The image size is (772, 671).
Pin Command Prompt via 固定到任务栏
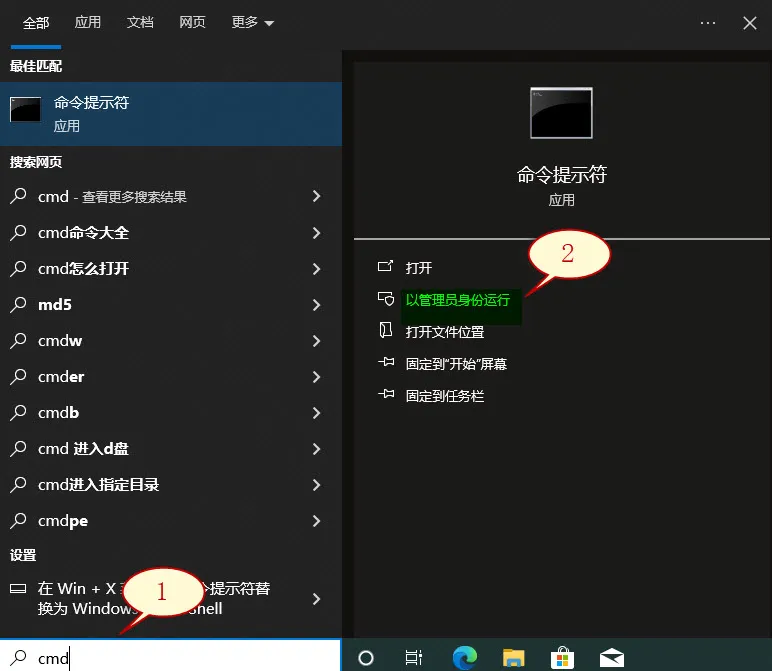444,396
